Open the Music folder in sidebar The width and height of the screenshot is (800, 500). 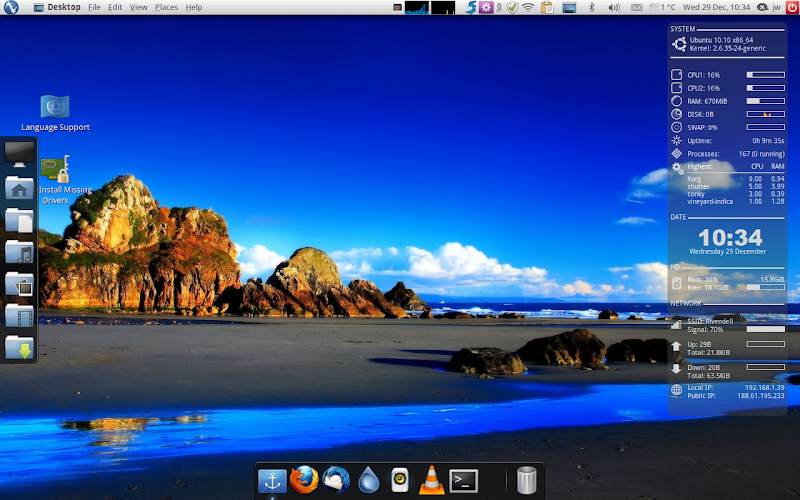[x=19, y=251]
